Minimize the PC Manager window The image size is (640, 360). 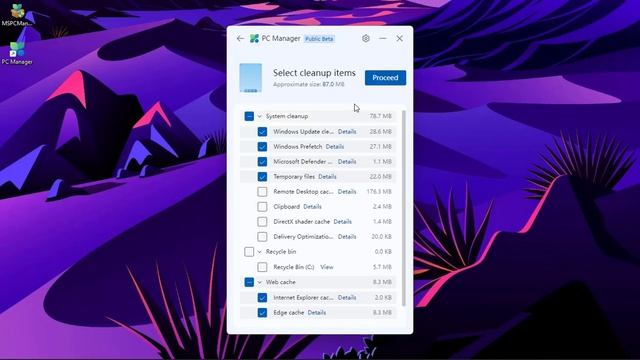[x=382, y=38]
